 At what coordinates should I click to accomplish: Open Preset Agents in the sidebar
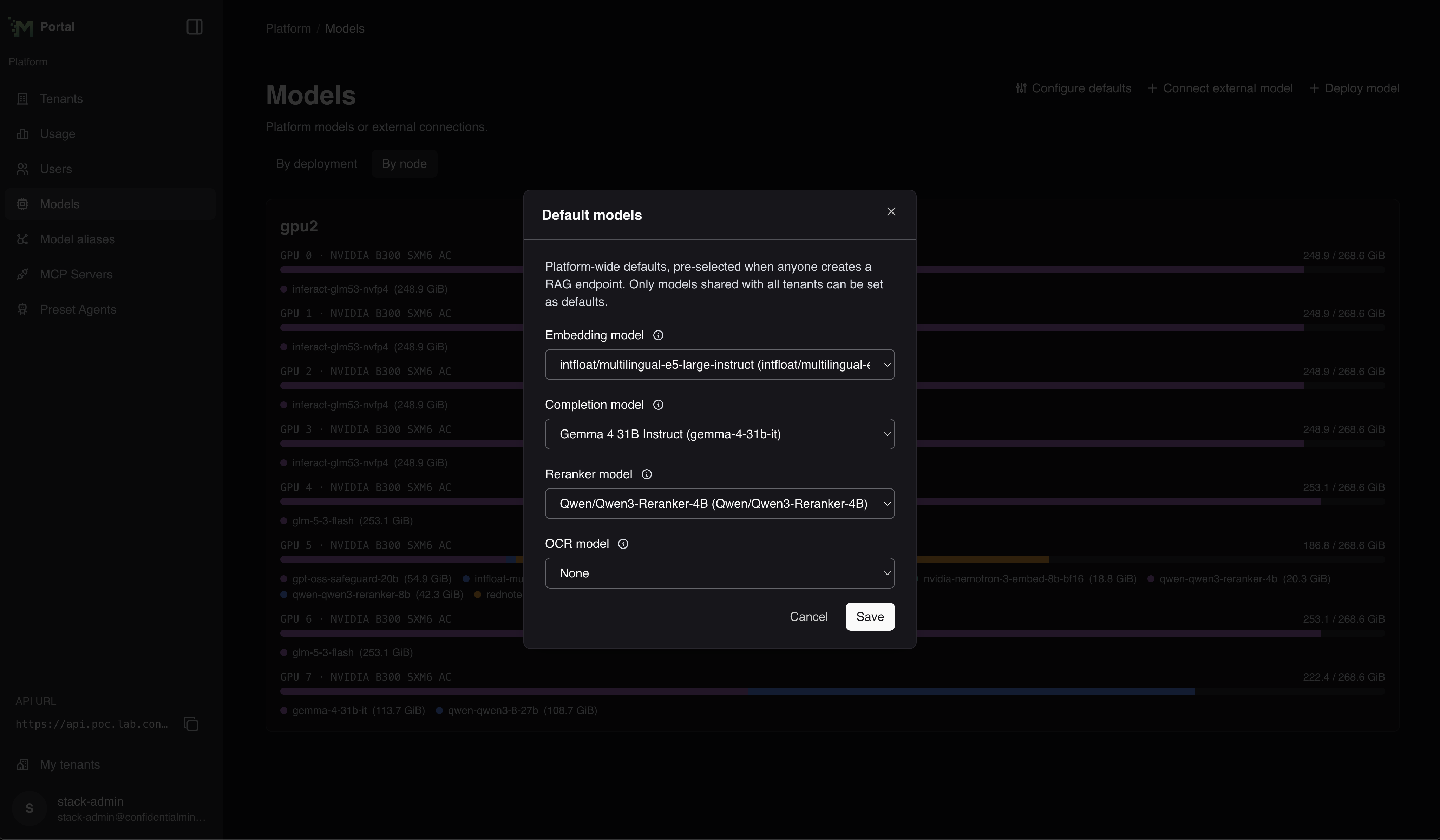click(110, 310)
